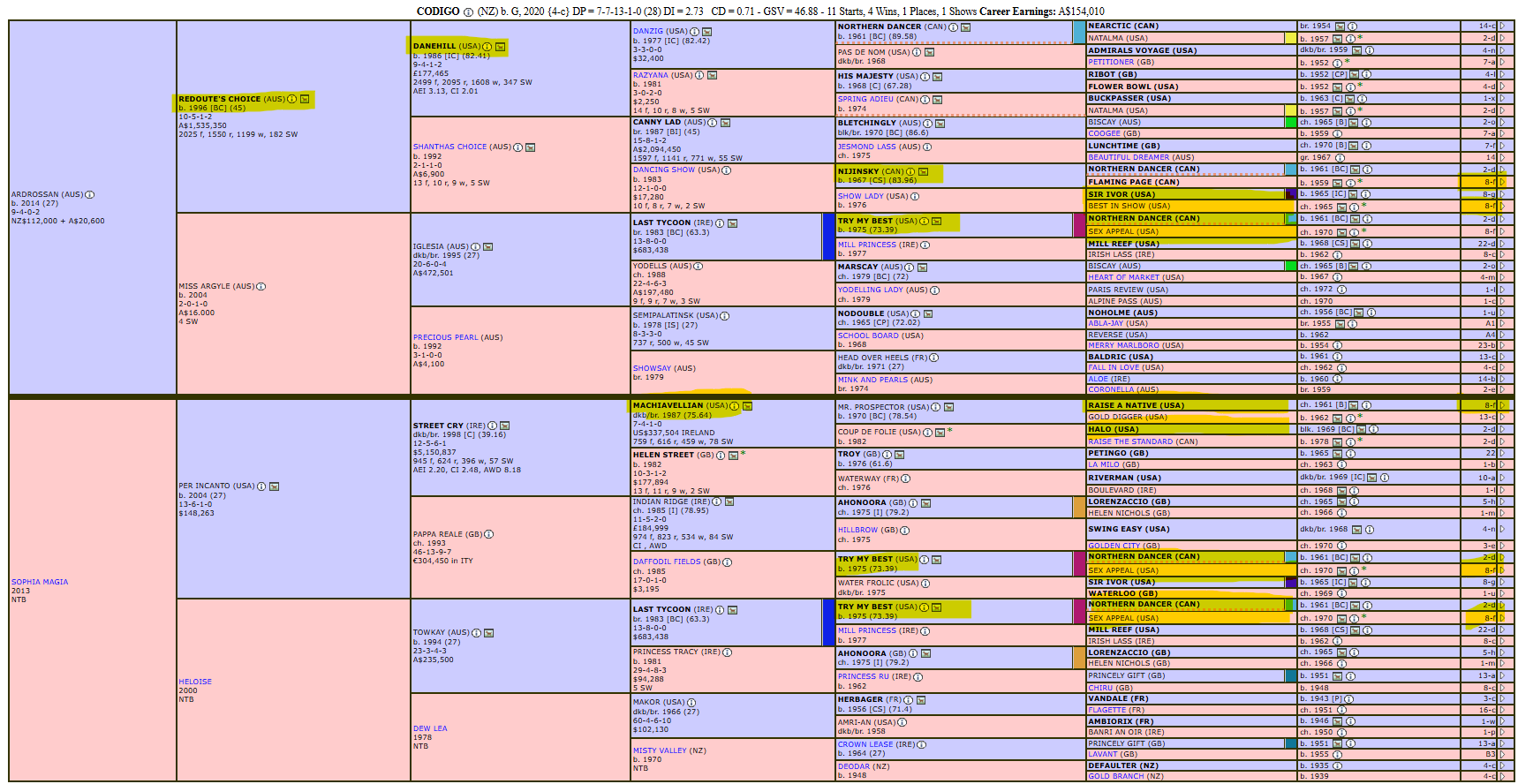1518x784 pixels.
Task: View IGLESIA photo icon
Action: point(487,247)
